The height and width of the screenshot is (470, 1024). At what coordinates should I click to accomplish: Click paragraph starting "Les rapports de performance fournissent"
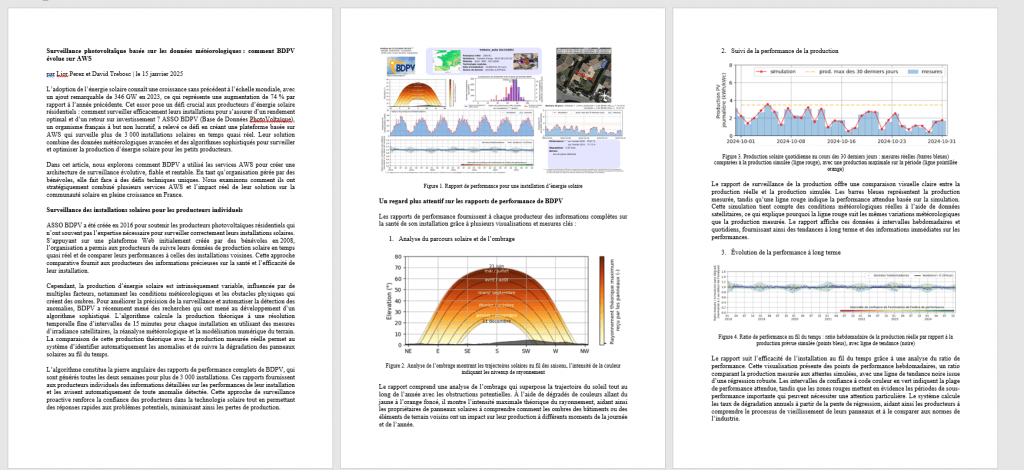(x=502, y=219)
